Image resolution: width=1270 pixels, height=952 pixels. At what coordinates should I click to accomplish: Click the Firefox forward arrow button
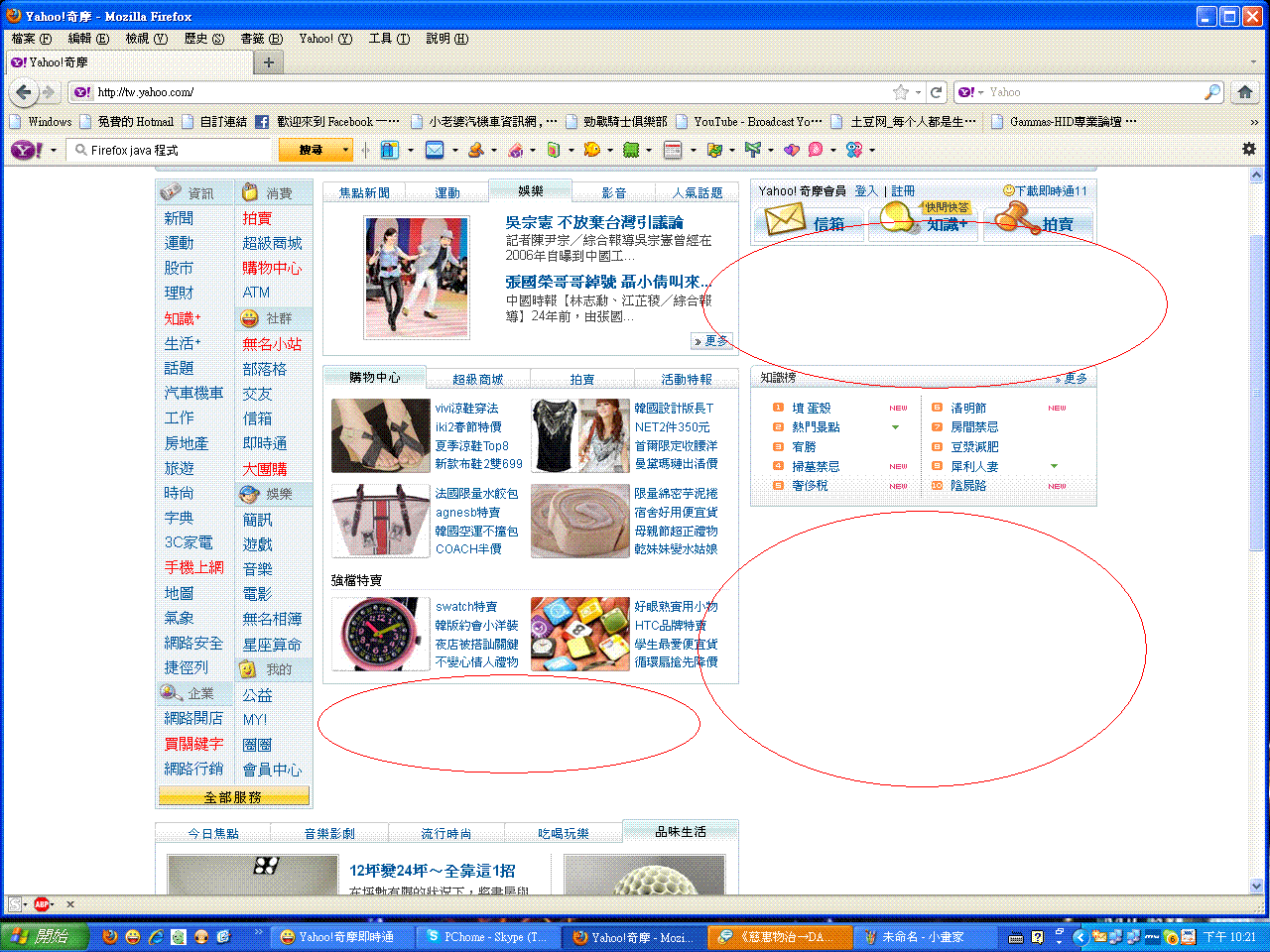point(48,92)
